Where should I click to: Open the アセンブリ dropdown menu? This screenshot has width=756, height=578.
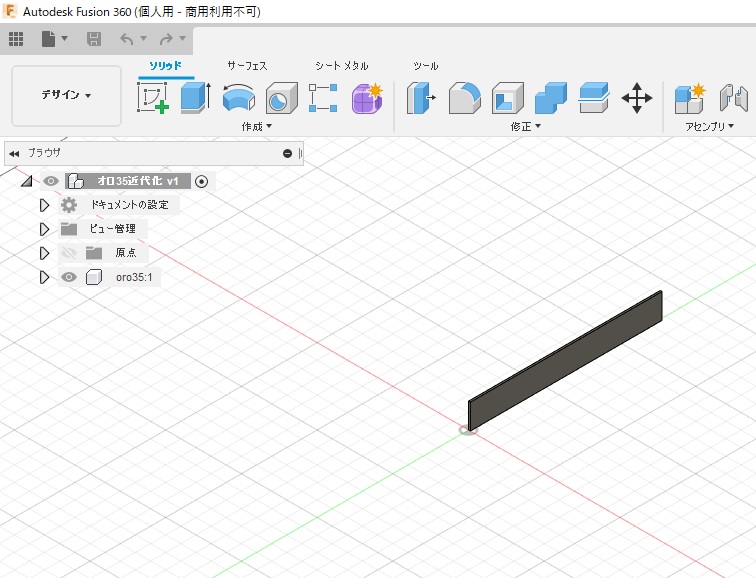click(710, 126)
